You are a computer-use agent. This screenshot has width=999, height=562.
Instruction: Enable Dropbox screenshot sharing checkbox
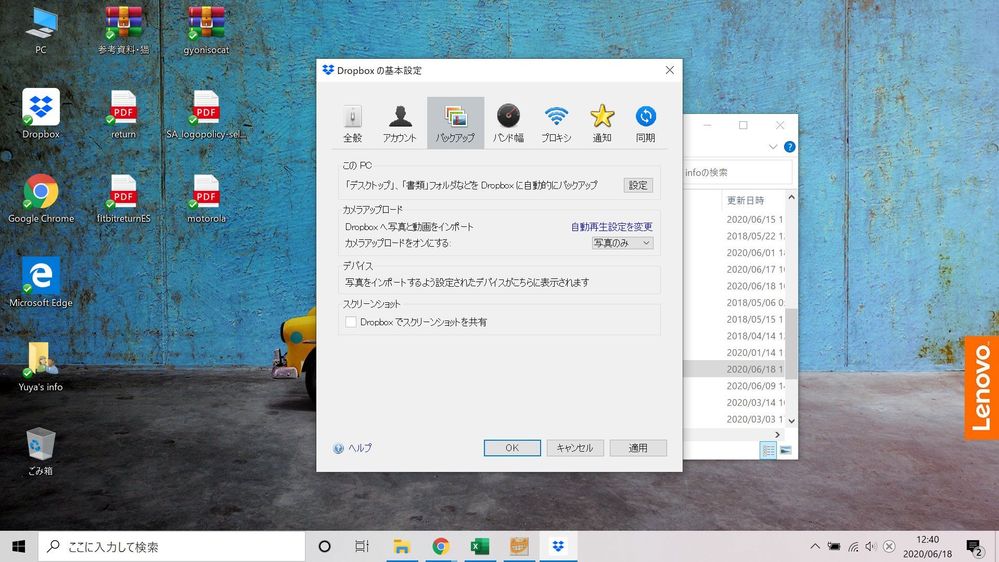coord(351,322)
